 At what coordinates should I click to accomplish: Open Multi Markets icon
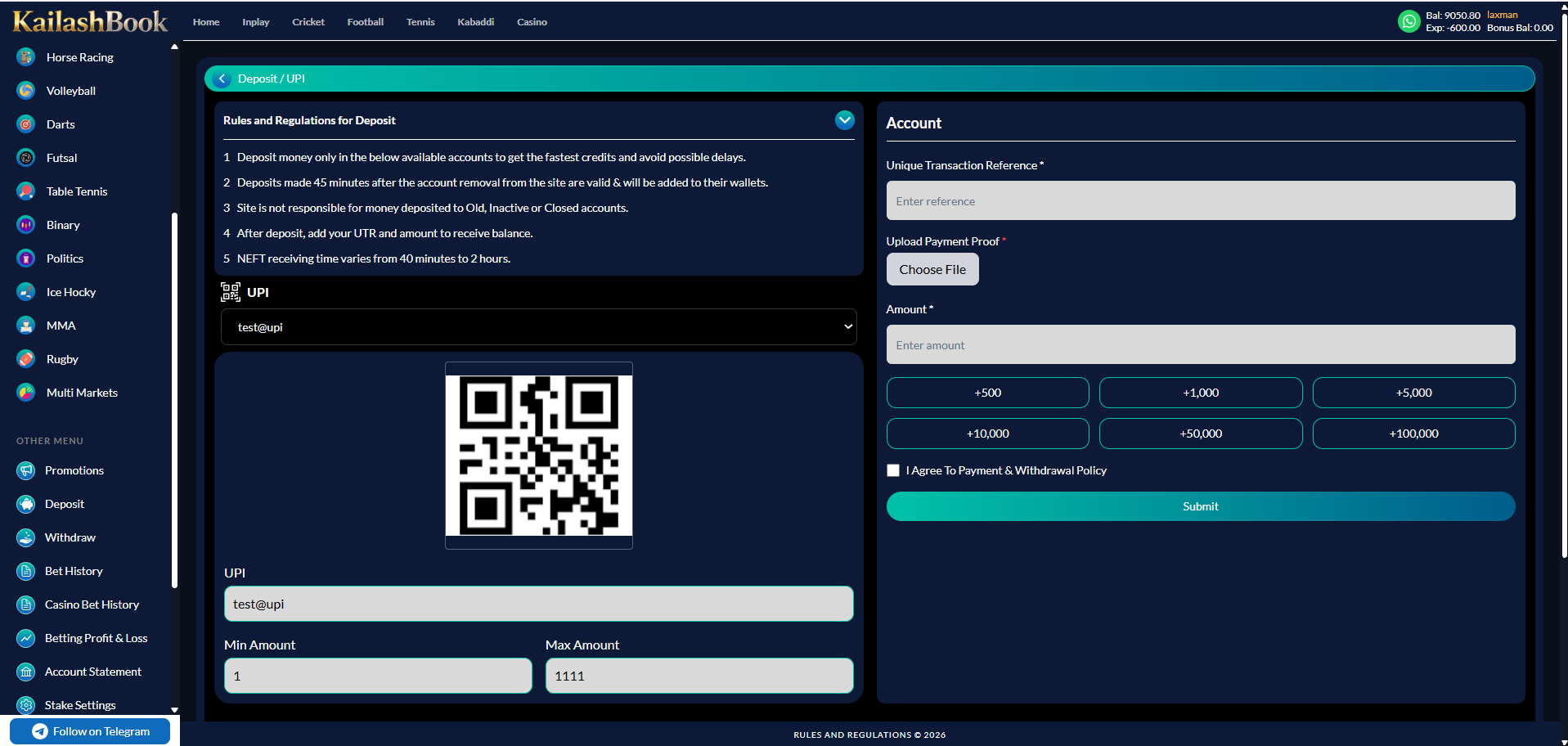(x=26, y=393)
